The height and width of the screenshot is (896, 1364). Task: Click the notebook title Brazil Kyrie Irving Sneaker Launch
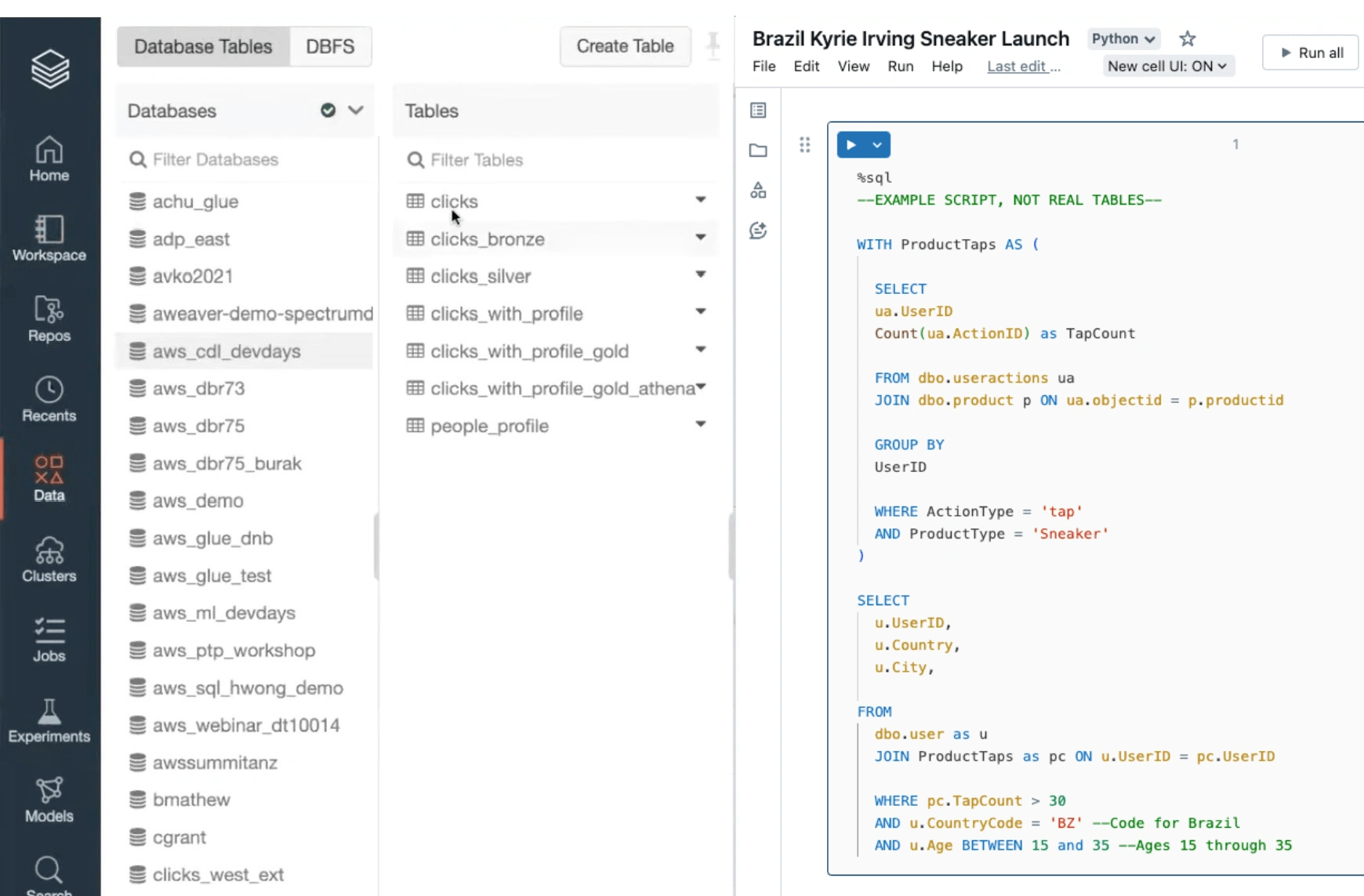911,38
